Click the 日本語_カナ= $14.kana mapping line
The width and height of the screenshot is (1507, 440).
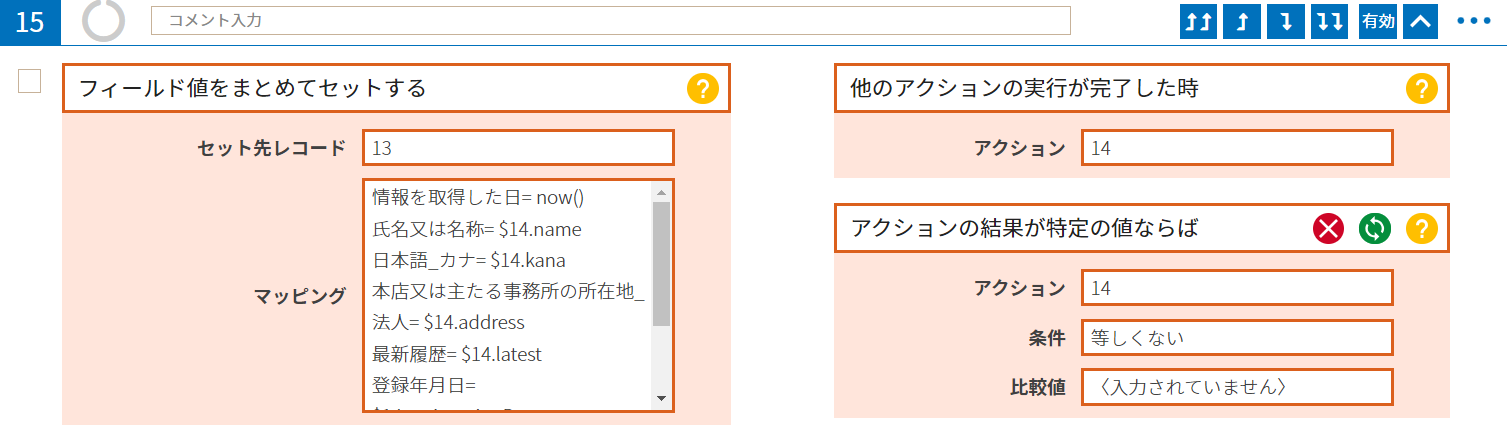click(x=469, y=261)
